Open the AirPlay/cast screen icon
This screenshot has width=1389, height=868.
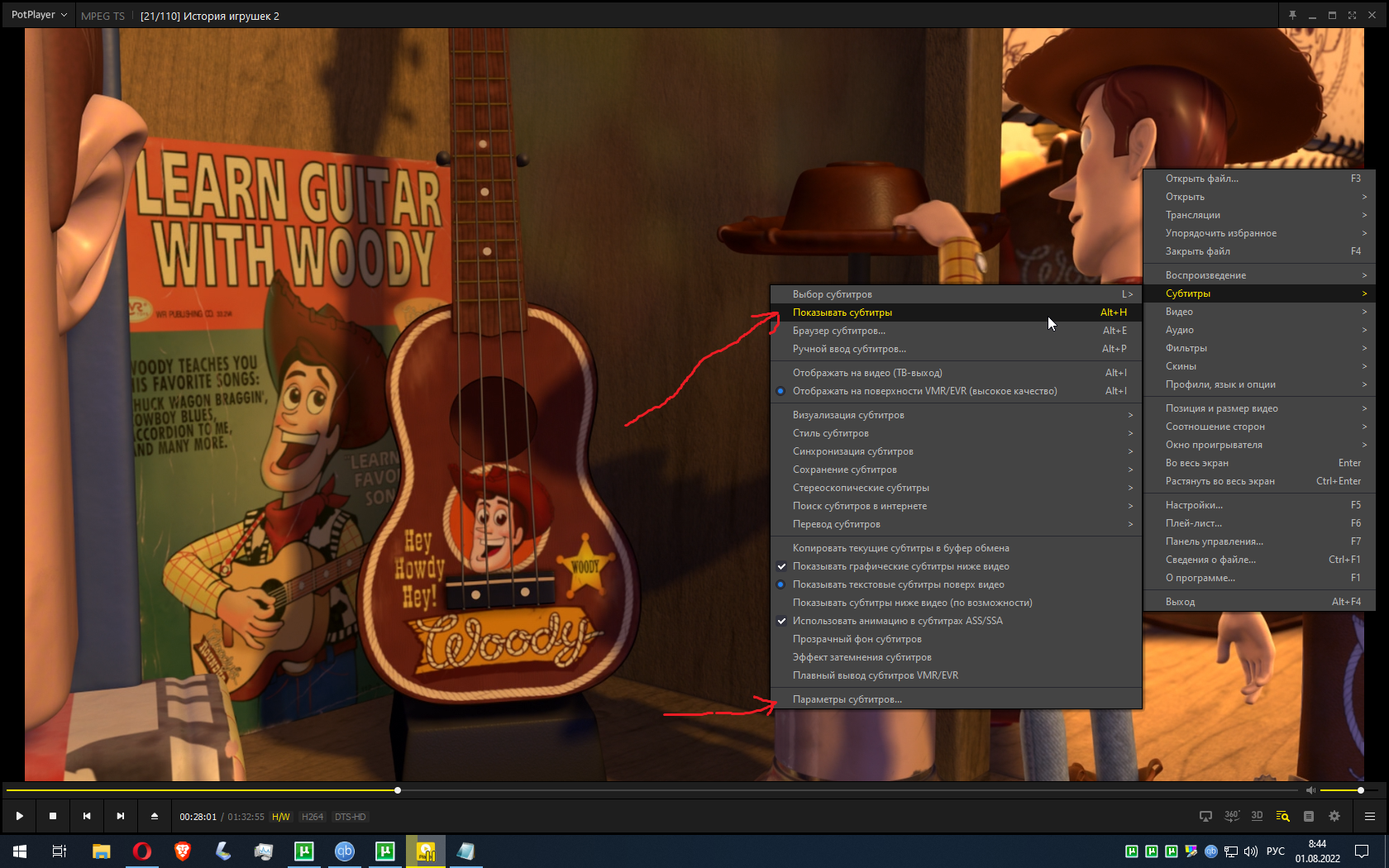(1205, 816)
